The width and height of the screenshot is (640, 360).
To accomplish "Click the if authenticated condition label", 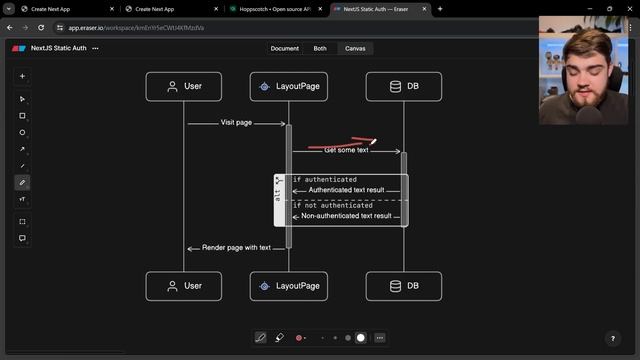I will point(325,180).
